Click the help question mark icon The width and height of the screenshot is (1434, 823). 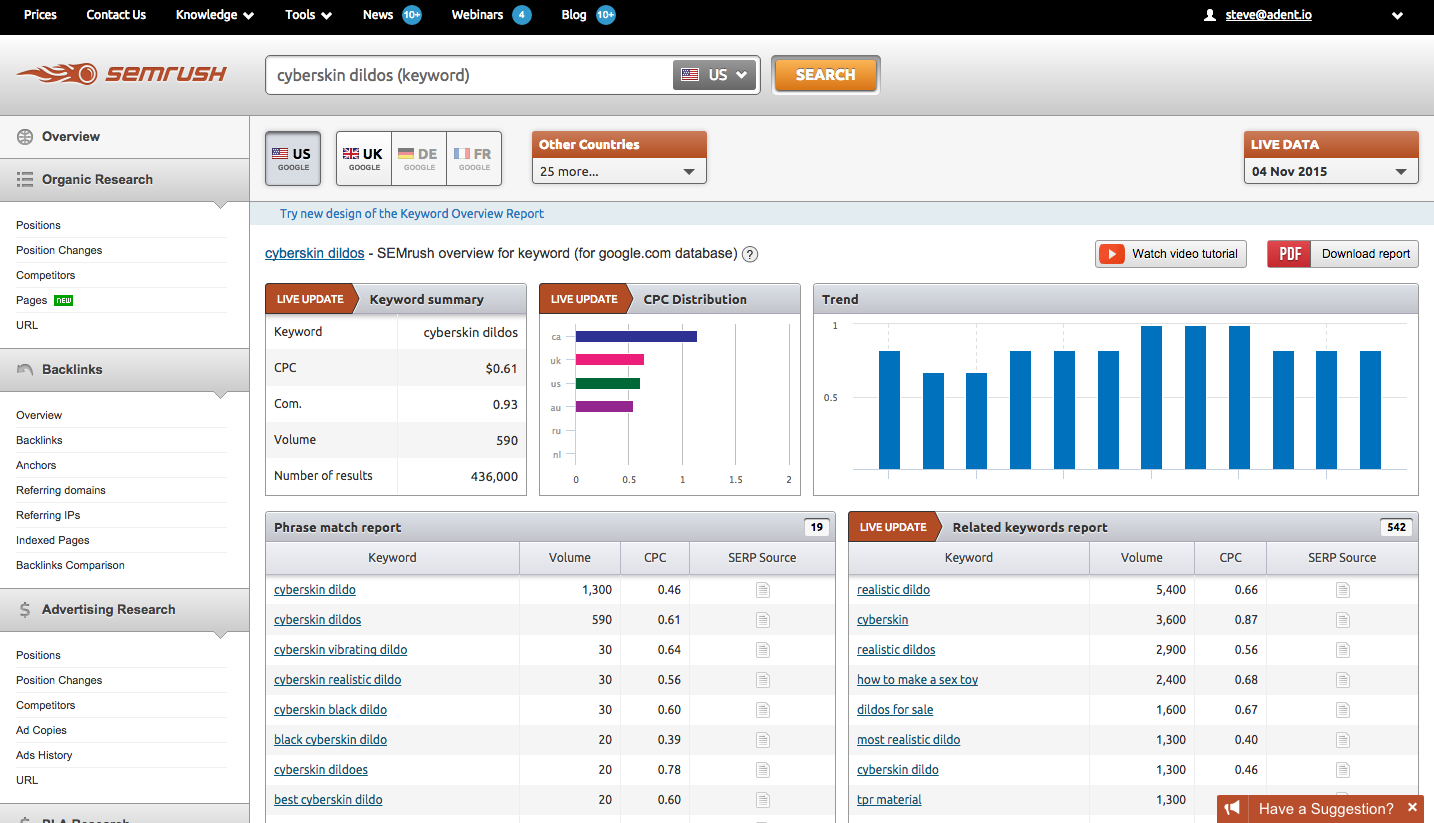click(750, 254)
